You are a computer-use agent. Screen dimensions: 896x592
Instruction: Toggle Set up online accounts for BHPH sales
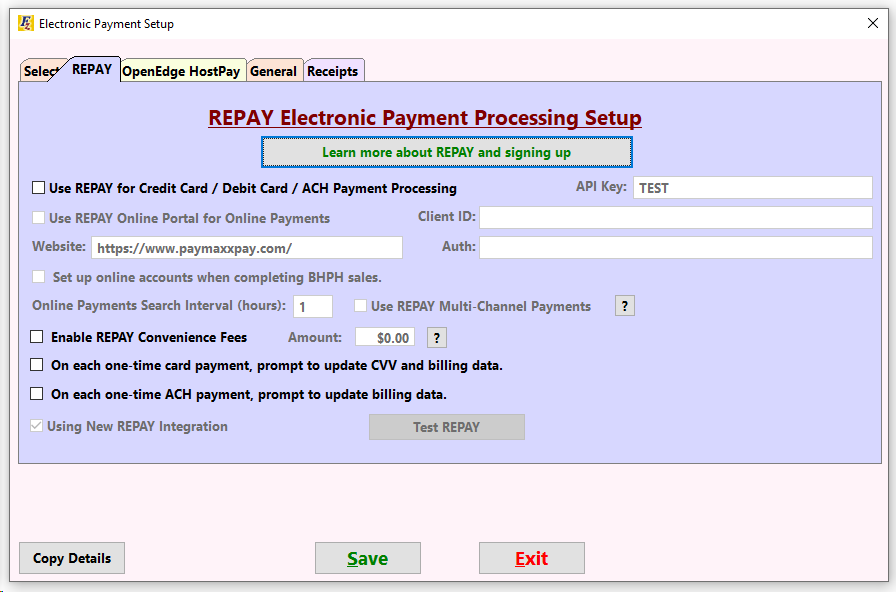point(38,277)
